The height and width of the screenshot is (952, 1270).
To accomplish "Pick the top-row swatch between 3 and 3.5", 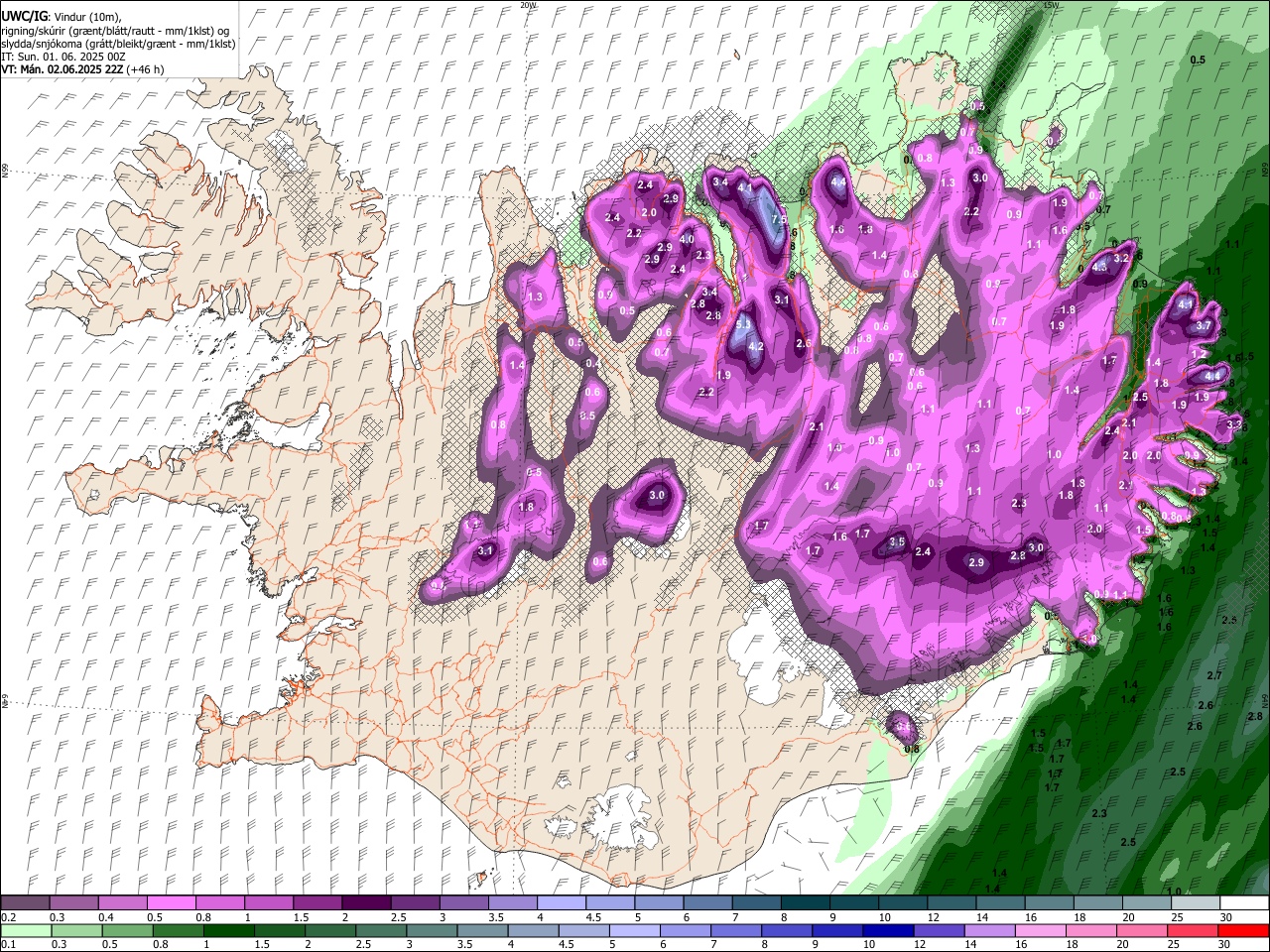I will coord(463,903).
